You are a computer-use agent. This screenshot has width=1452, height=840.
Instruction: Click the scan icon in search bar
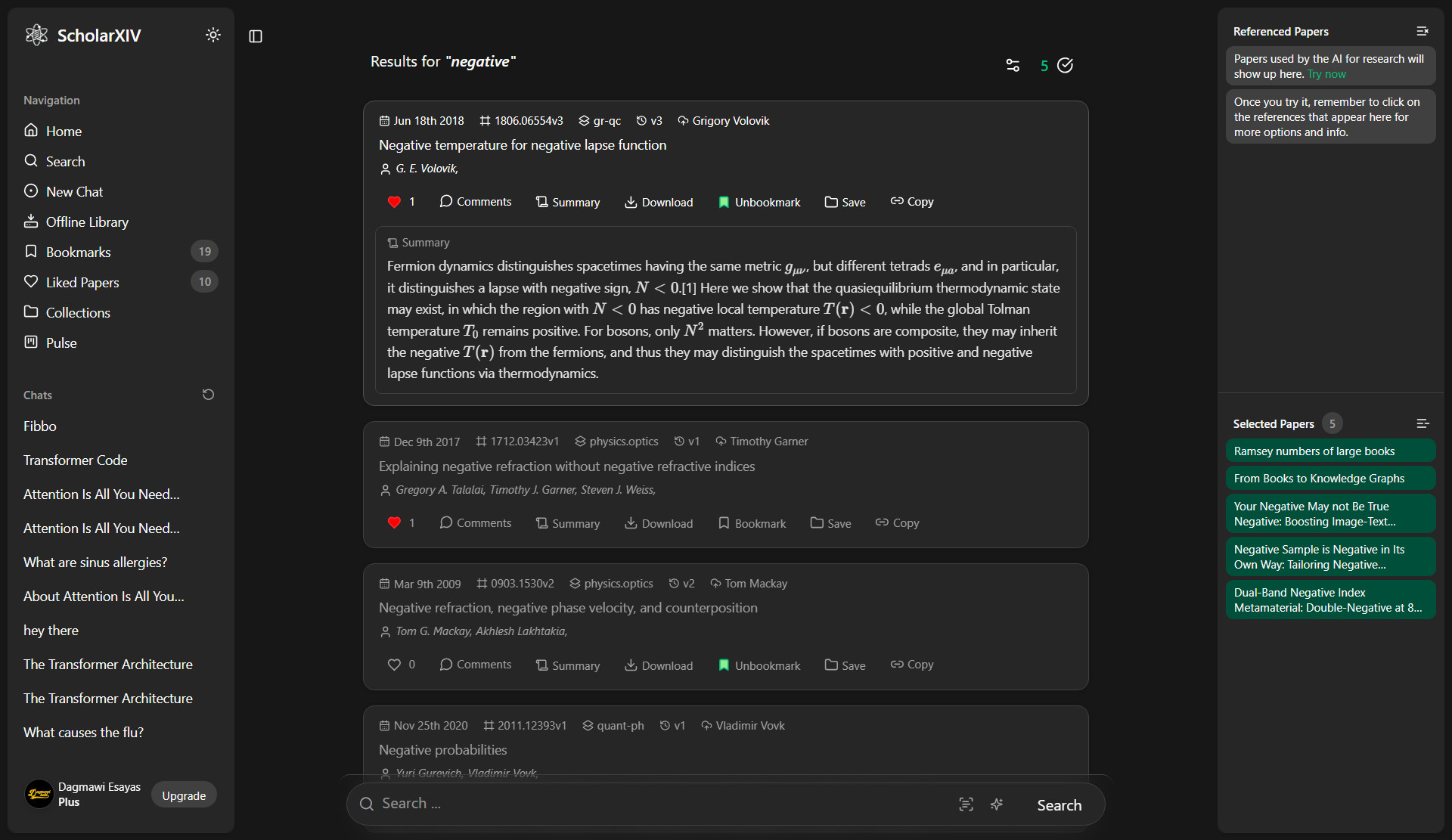pyautogui.click(x=966, y=804)
